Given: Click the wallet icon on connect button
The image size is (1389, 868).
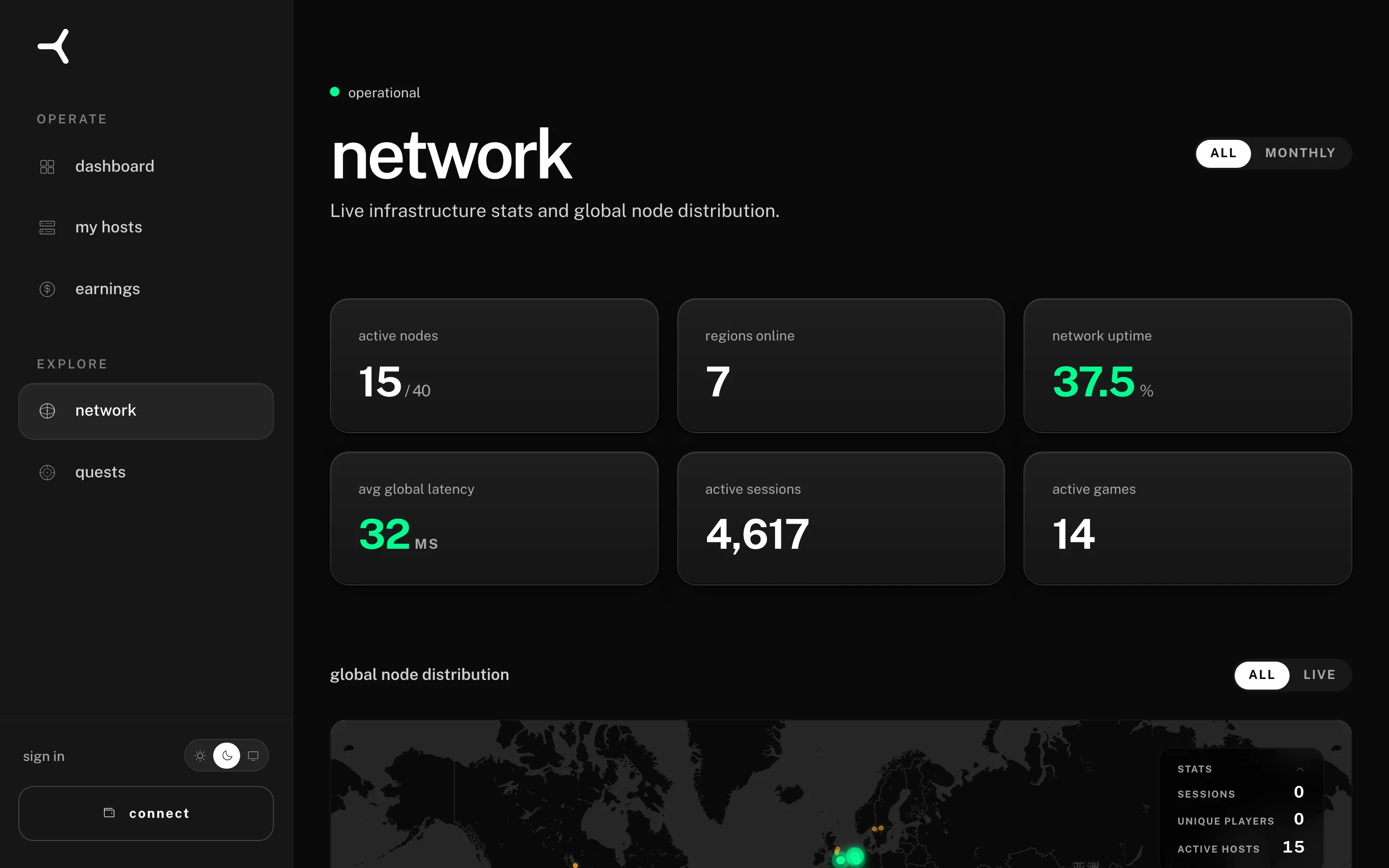Looking at the screenshot, I should [x=109, y=813].
